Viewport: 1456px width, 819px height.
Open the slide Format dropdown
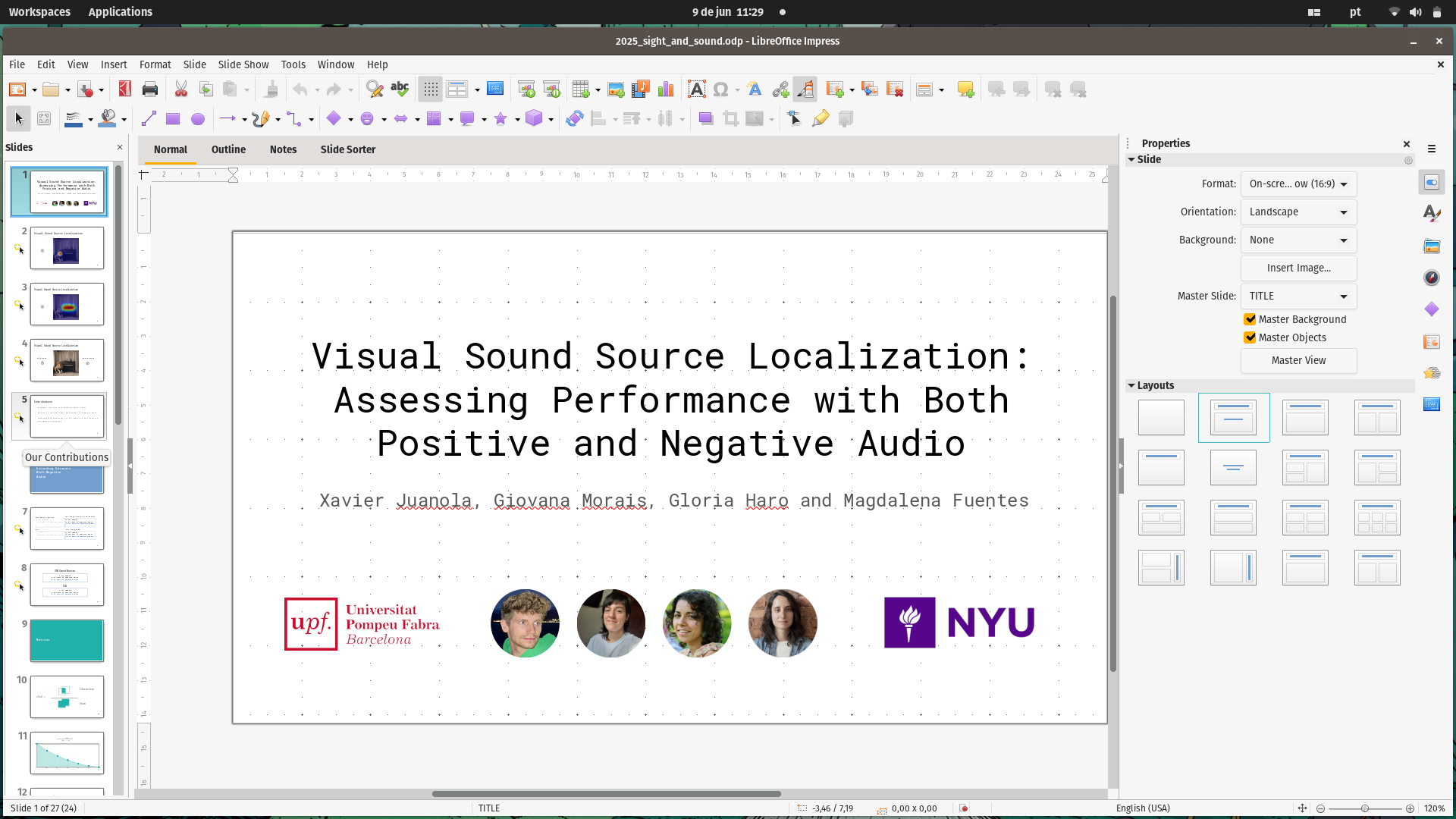[1298, 184]
